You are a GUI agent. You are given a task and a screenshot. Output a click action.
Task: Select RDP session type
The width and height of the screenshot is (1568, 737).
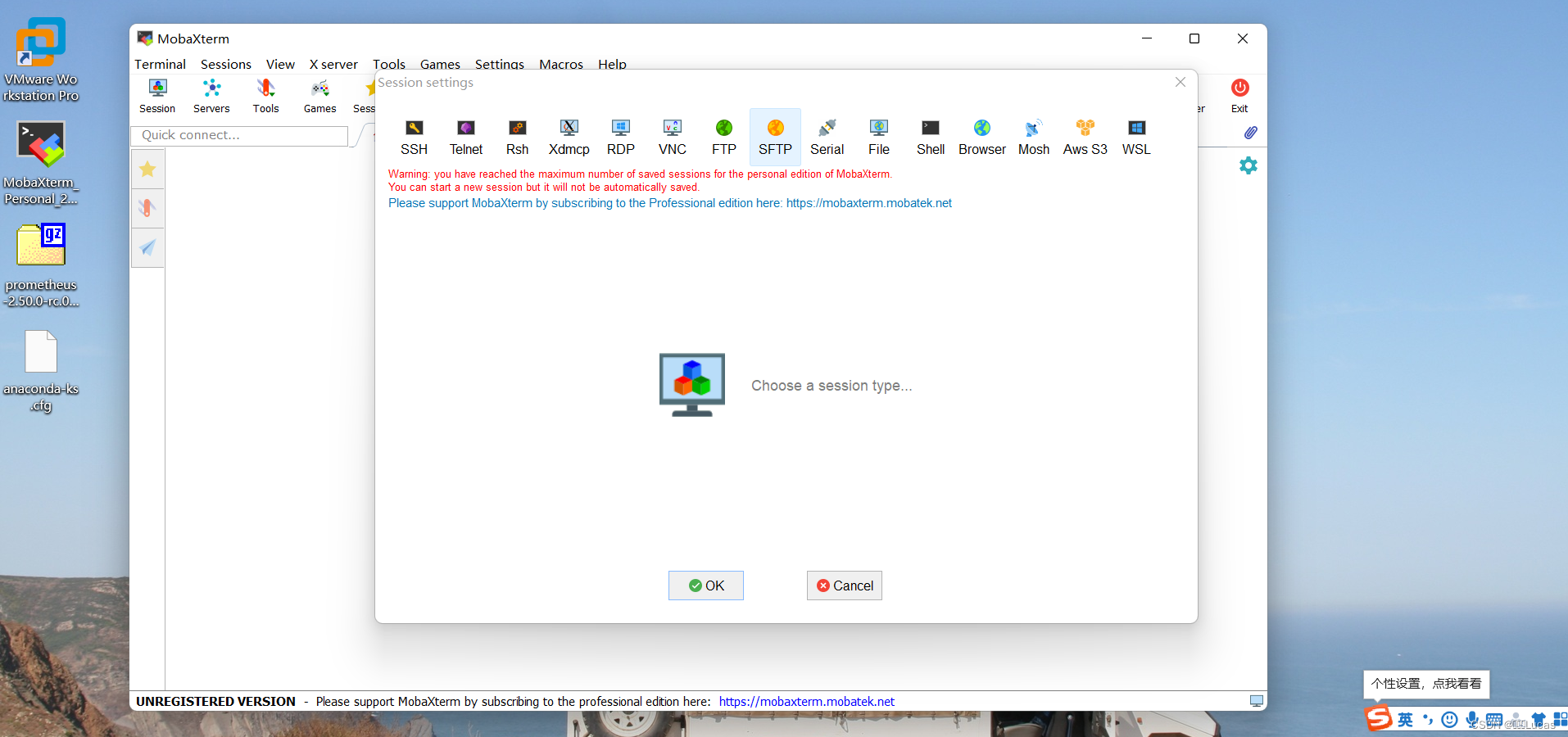621,137
